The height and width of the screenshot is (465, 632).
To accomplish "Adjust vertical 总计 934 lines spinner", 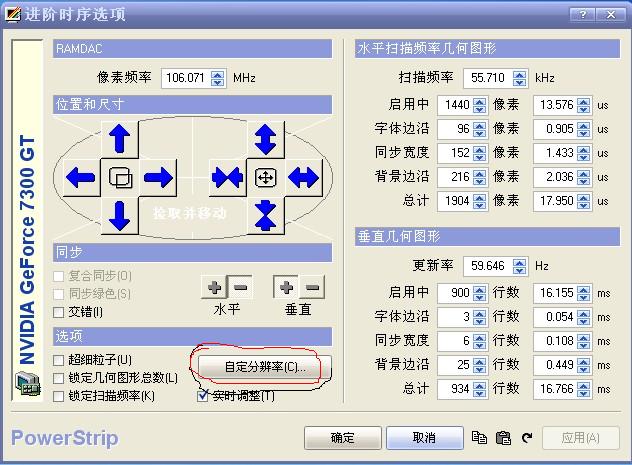I will (x=479, y=389).
